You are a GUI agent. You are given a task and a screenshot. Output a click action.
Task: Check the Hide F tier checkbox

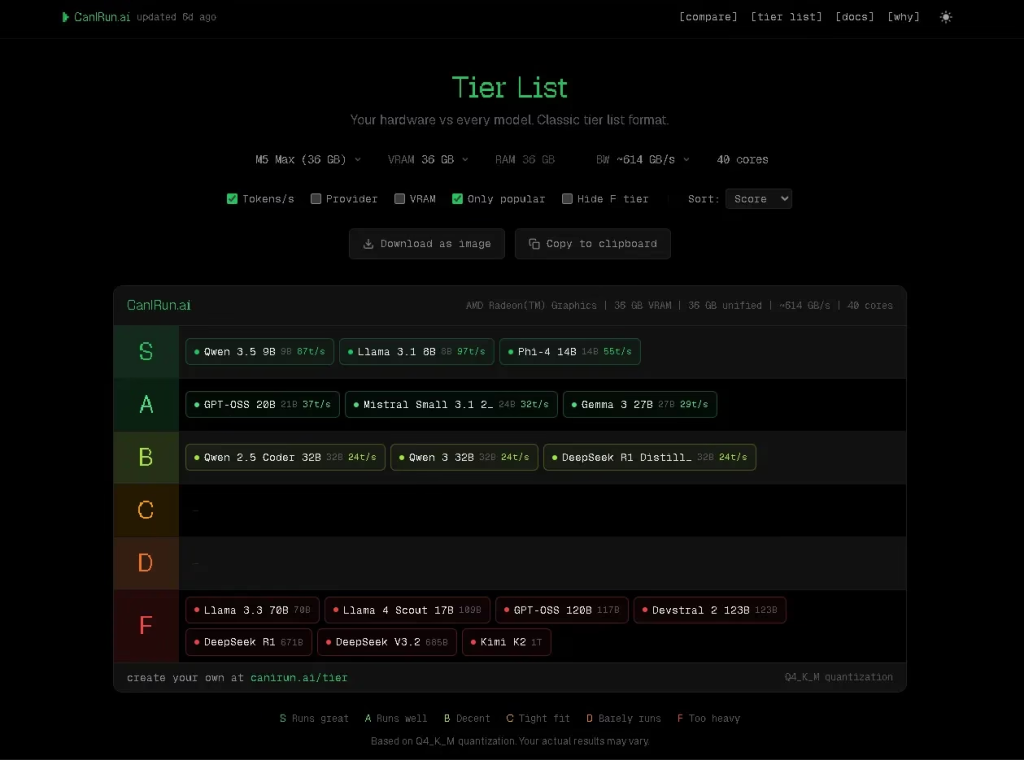(x=568, y=199)
